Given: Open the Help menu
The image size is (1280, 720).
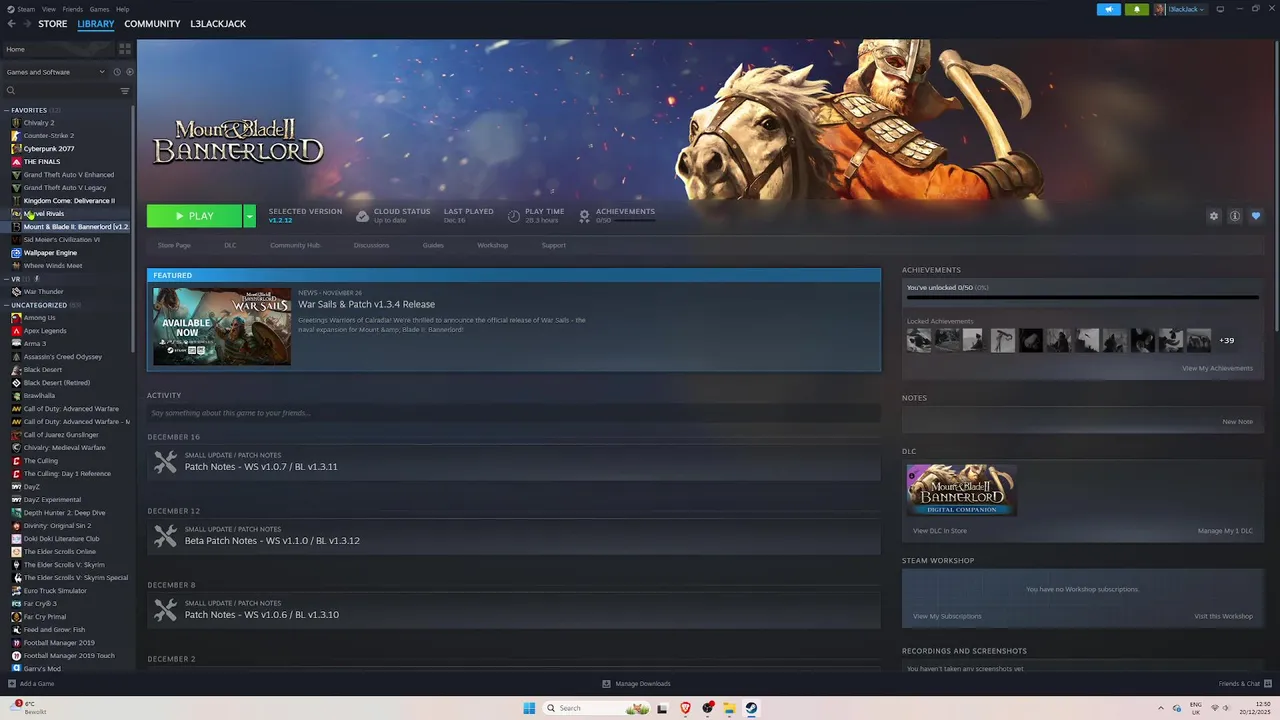Looking at the screenshot, I should 122,9.
